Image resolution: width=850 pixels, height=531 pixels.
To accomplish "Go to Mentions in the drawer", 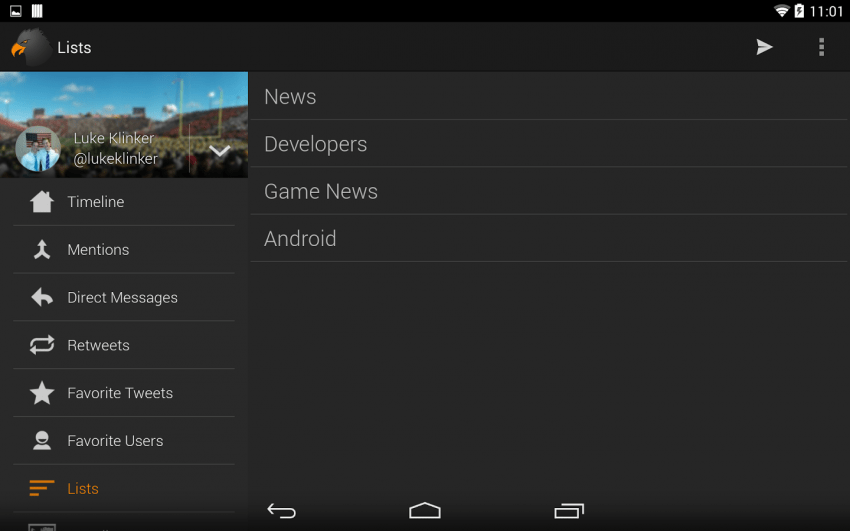I will [x=124, y=249].
